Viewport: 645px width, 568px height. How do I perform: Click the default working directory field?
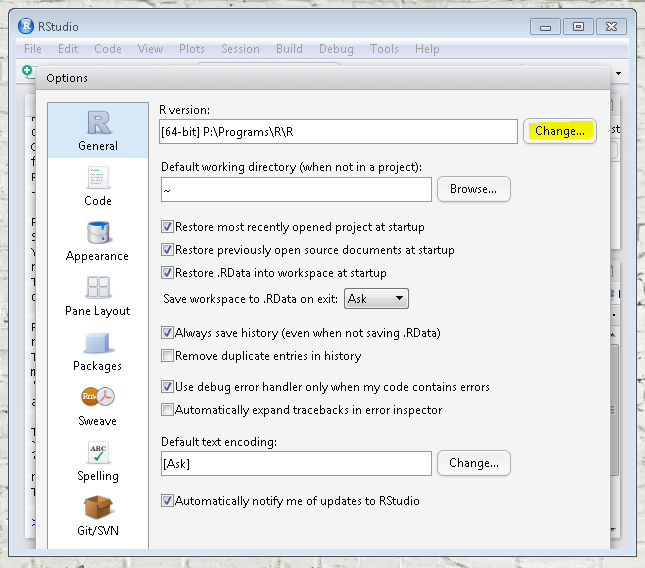click(x=296, y=190)
